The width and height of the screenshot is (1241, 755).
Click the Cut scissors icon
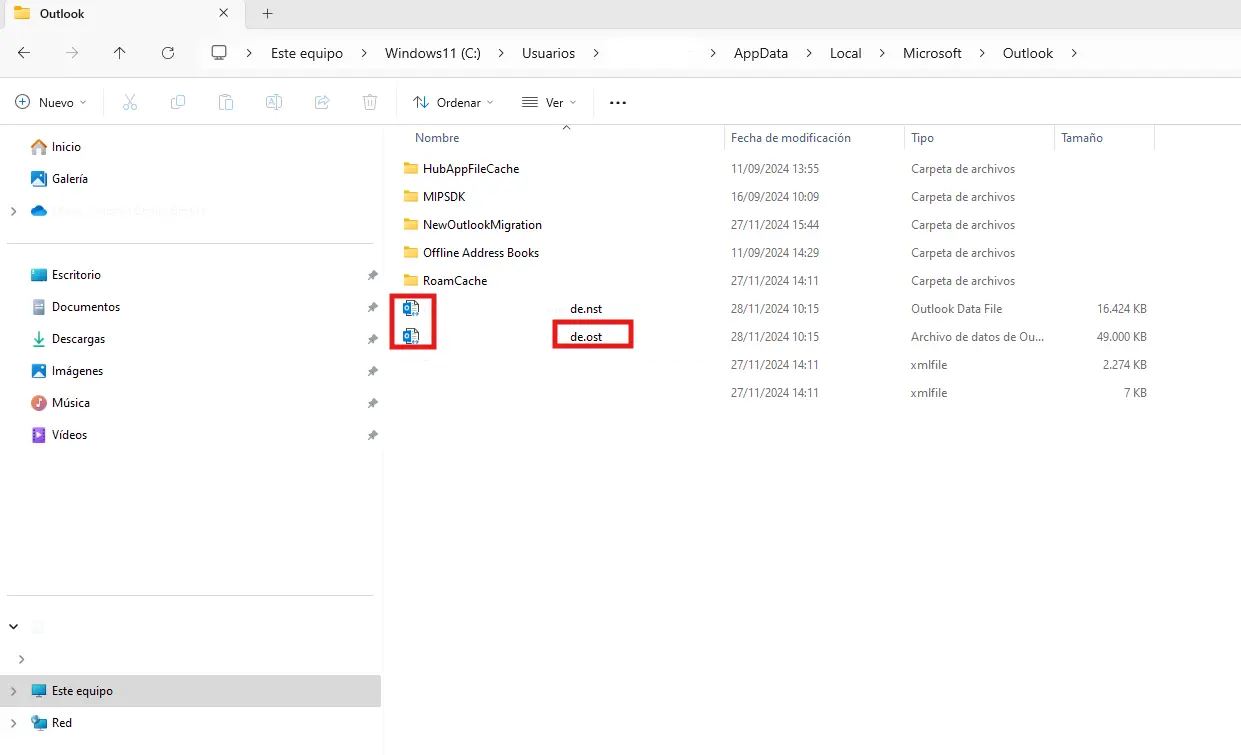click(x=130, y=102)
